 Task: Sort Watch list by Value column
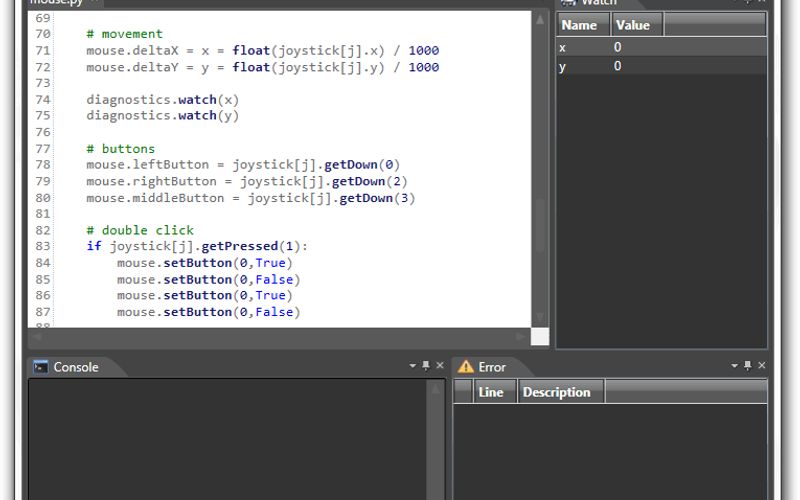click(x=633, y=25)
